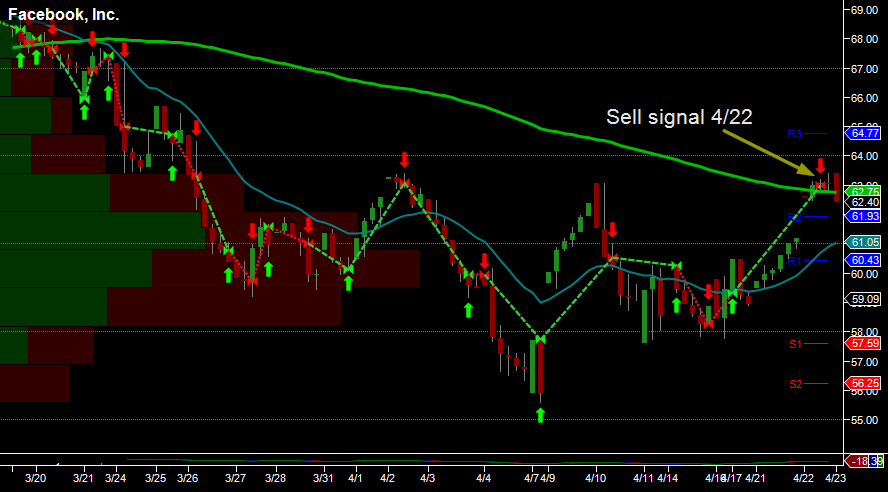Select the 60.00 price axis label

[x=864, y=274]
